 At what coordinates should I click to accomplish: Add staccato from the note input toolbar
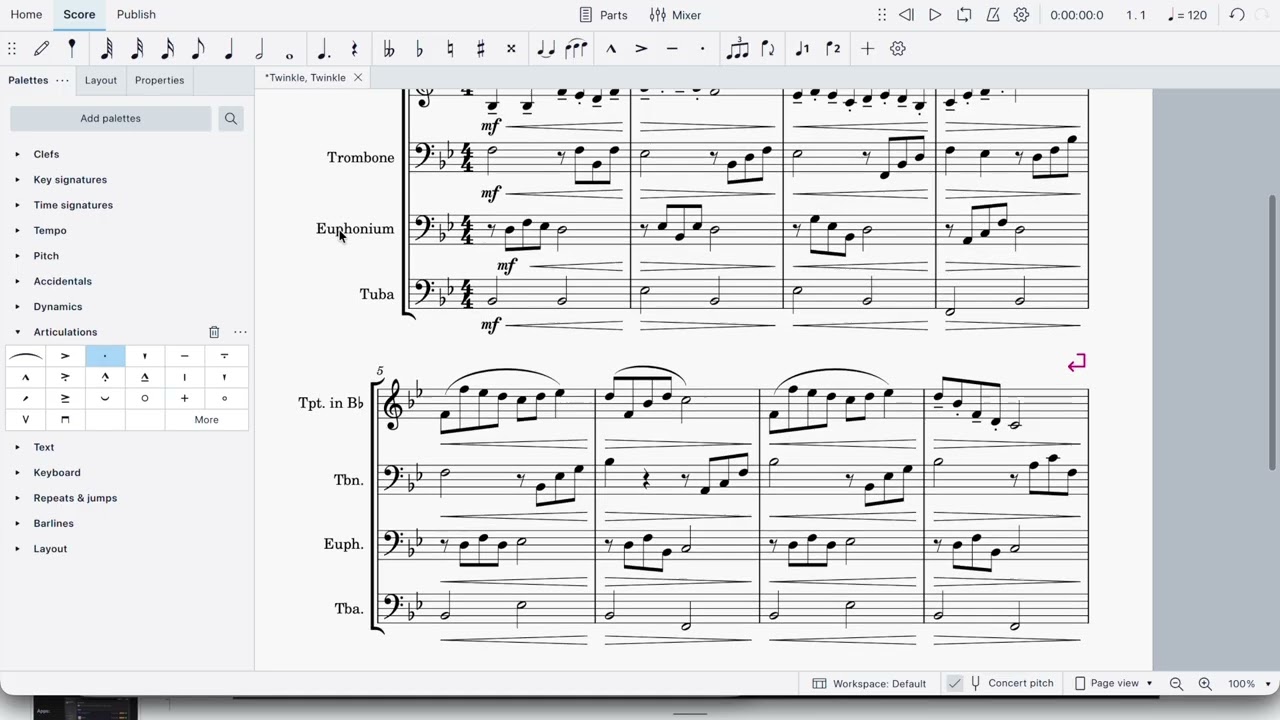click(x=702, y=48)
